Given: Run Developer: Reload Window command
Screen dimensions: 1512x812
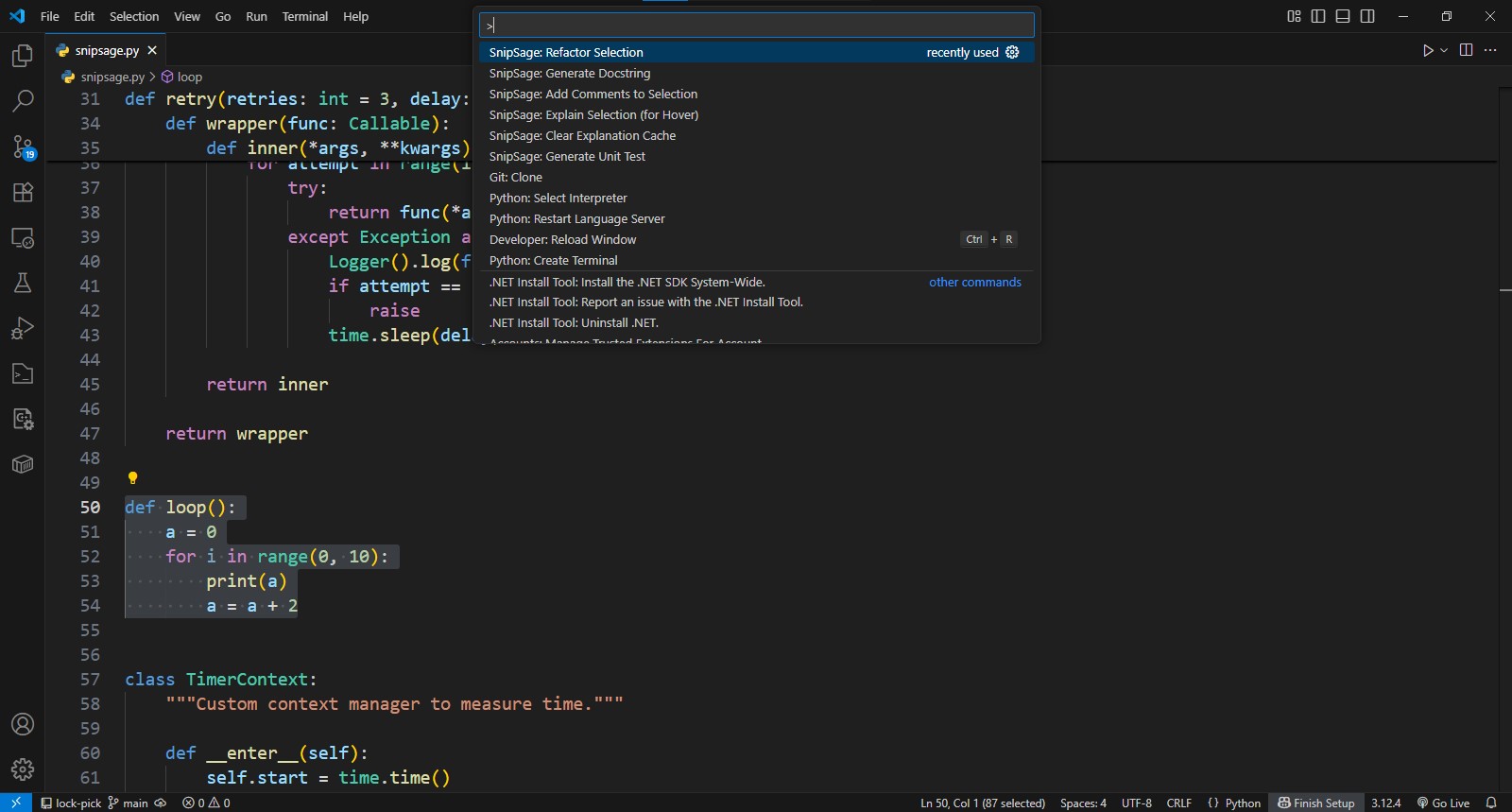Looking at the screenshot, I should point(756,239).
